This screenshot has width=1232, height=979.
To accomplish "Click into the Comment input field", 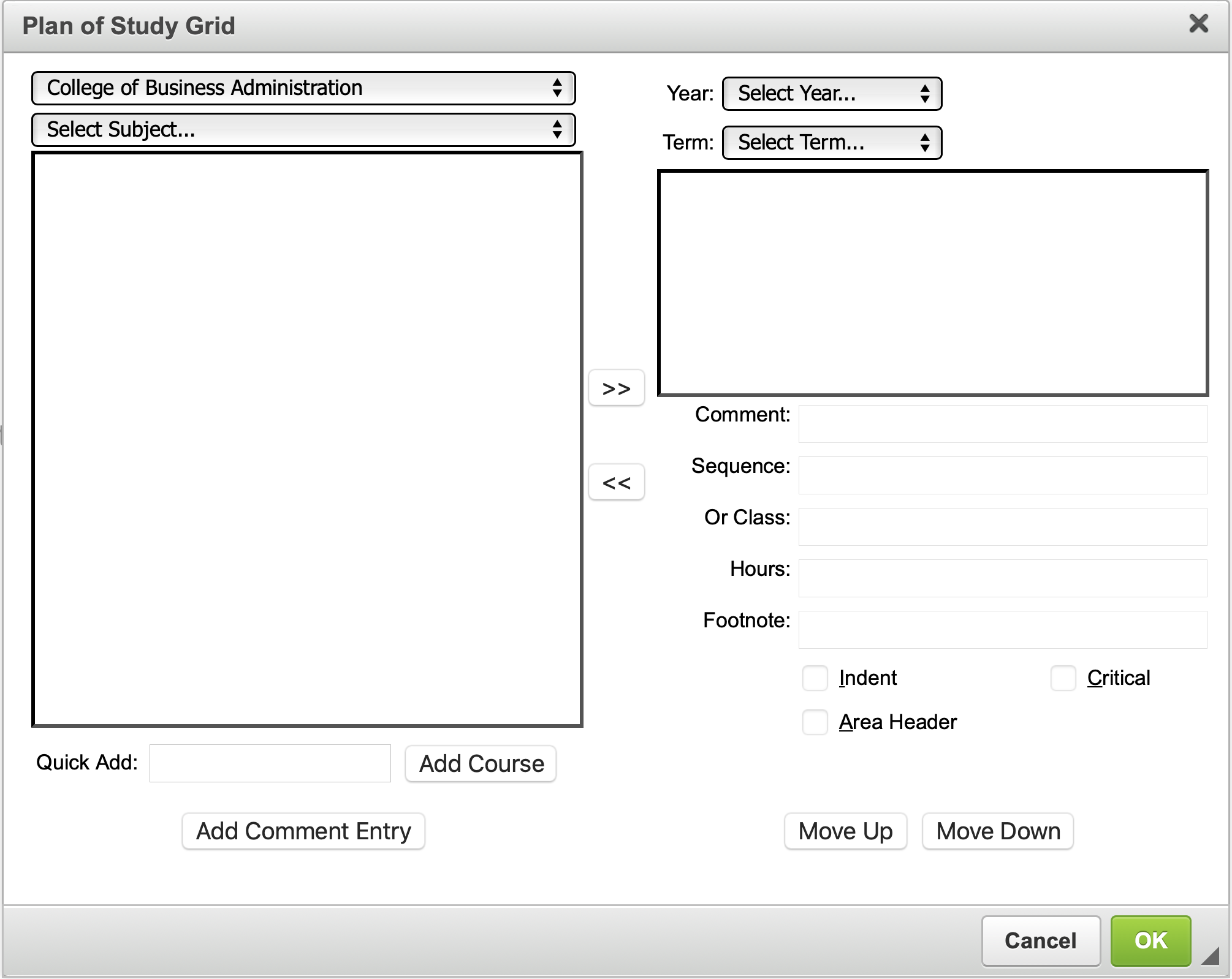I will click(x=1002, y=424).
